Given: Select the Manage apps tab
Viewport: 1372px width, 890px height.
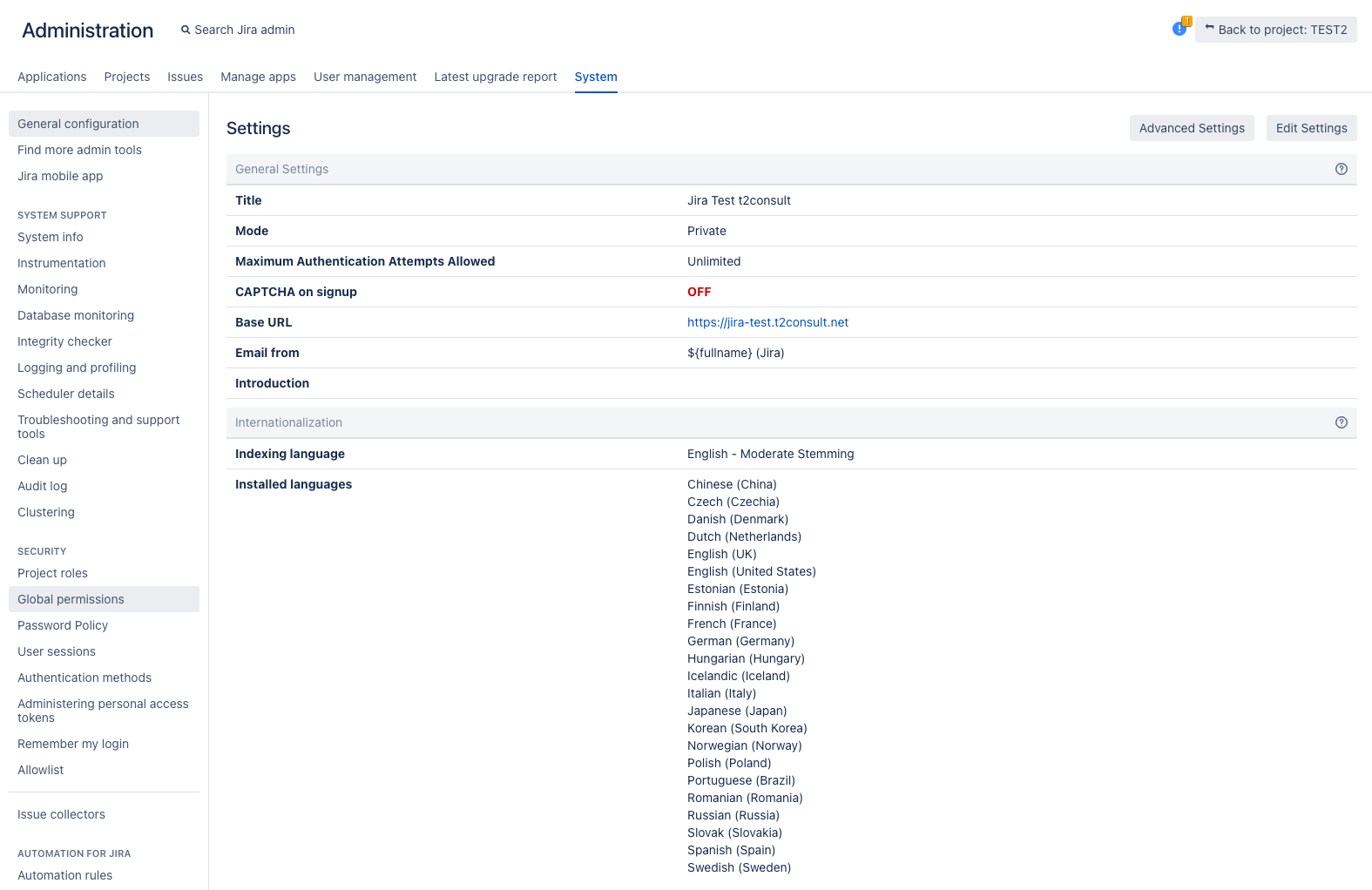Looking at the screenshot, I should [x=258, y=77].
